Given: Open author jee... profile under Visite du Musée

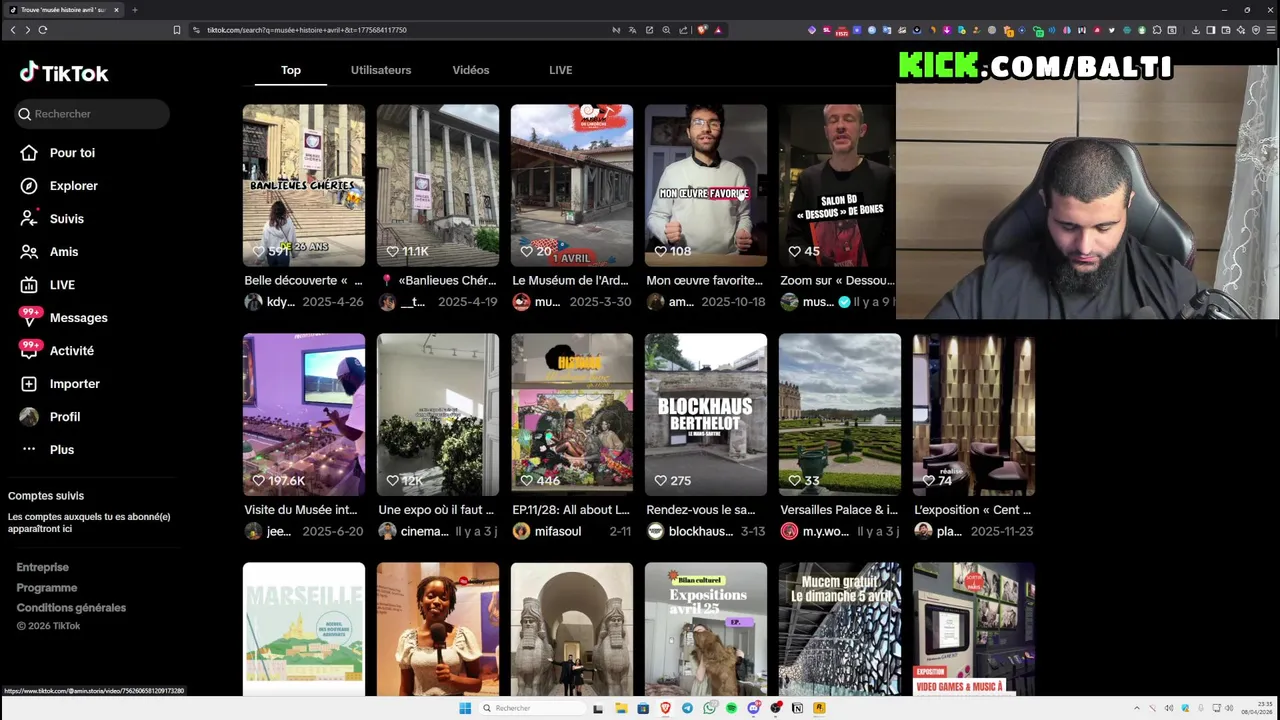Looking at the screenshot, I should (278, 532).
